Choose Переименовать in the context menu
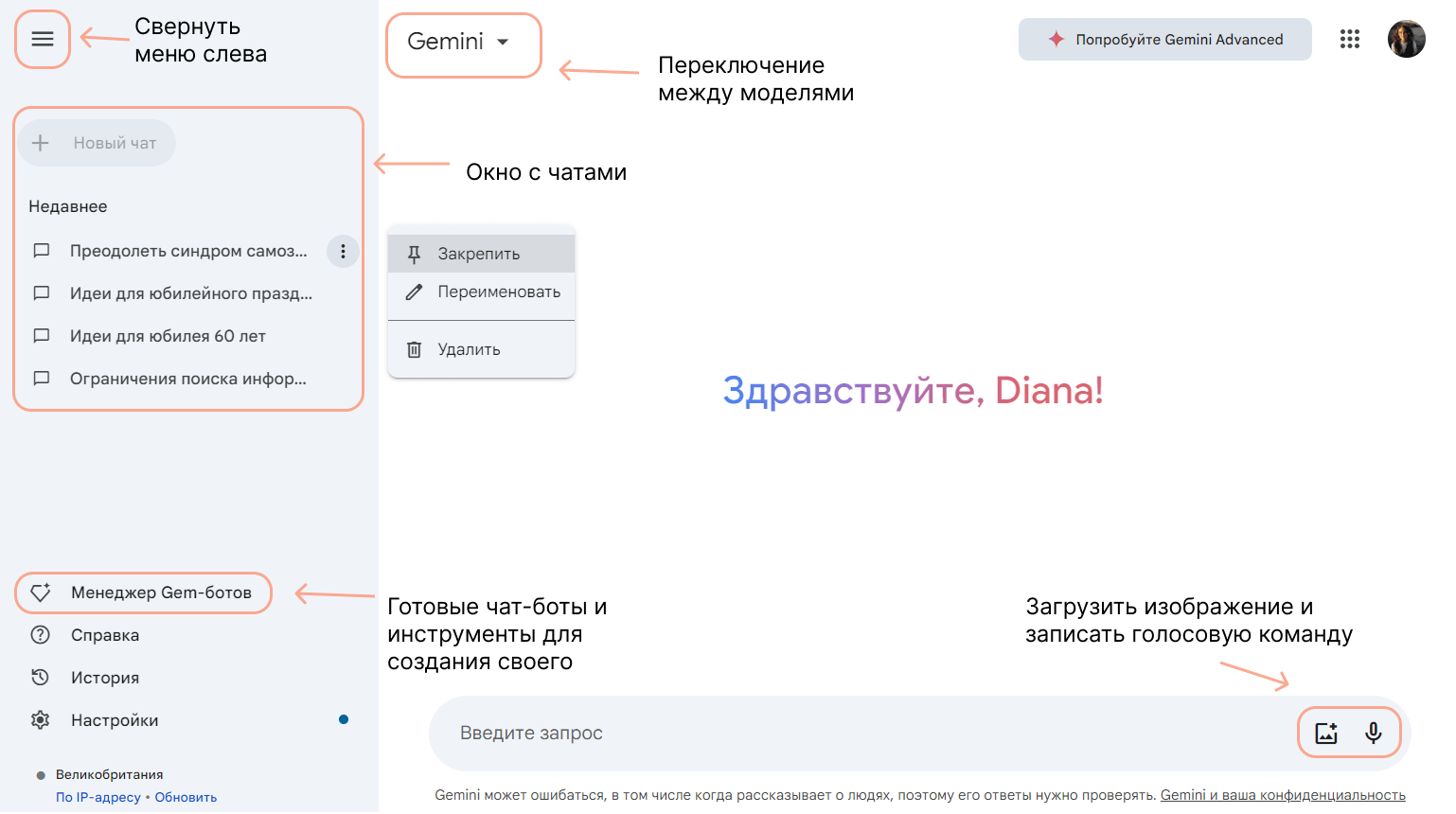 [498, 292]
